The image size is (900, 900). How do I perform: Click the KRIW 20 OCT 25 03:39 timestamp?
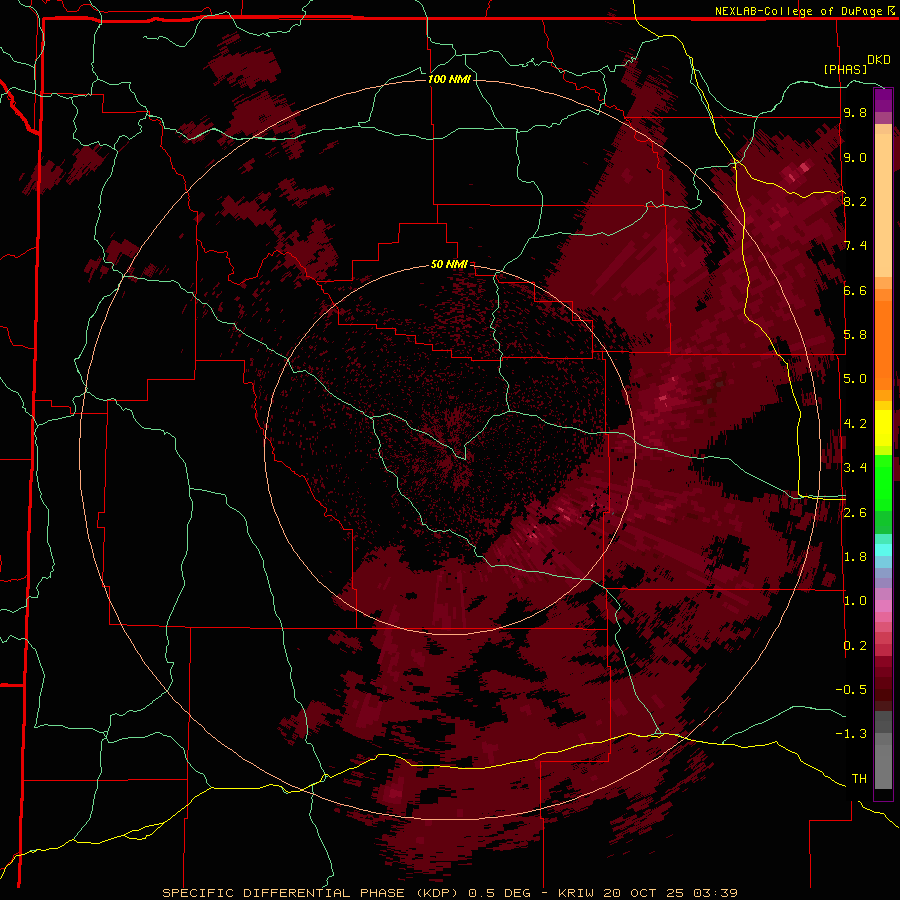[x=647, y=893]
